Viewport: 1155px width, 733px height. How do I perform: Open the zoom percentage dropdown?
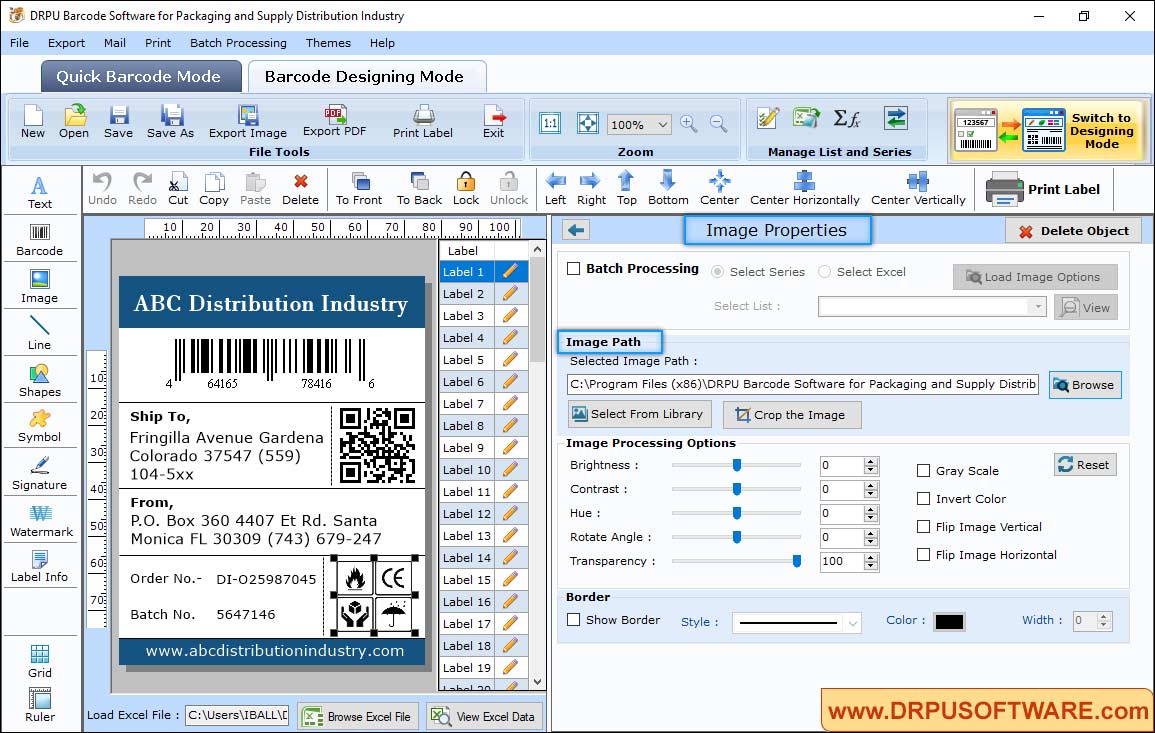tap(662, 124)
